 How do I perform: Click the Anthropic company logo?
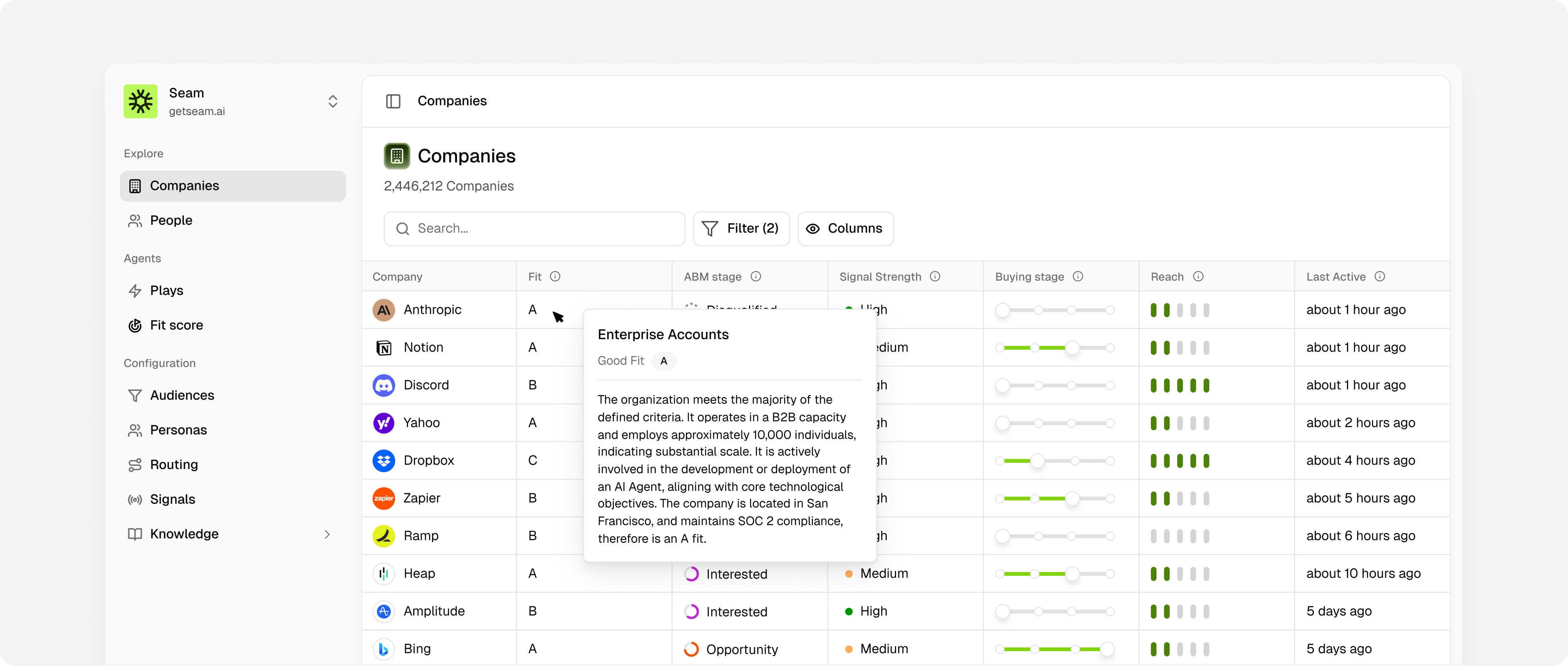coord(383,309)
